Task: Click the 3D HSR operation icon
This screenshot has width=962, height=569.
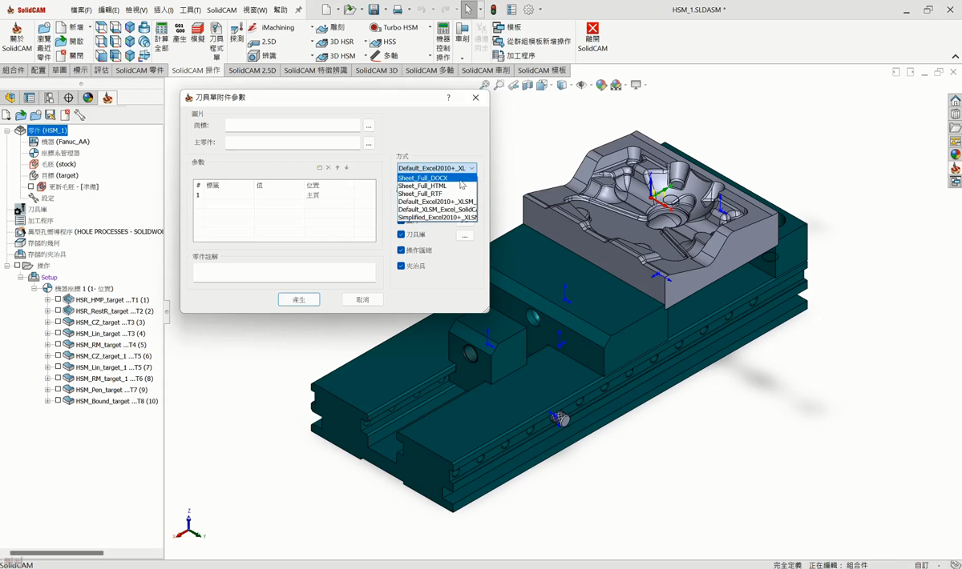Action: coord(322,42)
